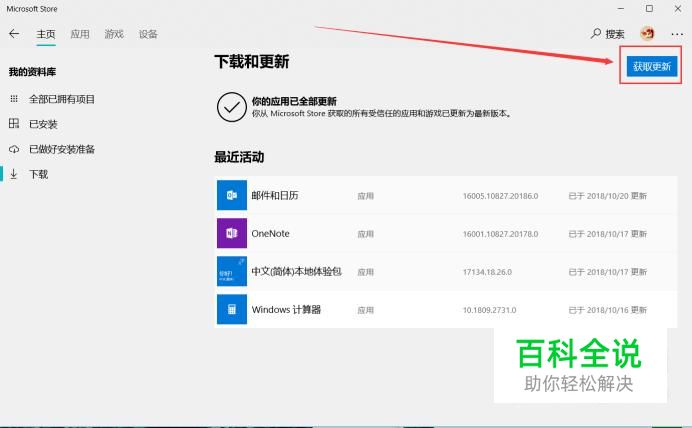This screenshot has height=428, width=692.
Task: Open the 邮件和日历 entry name
Action: click(x=275, y=195)
